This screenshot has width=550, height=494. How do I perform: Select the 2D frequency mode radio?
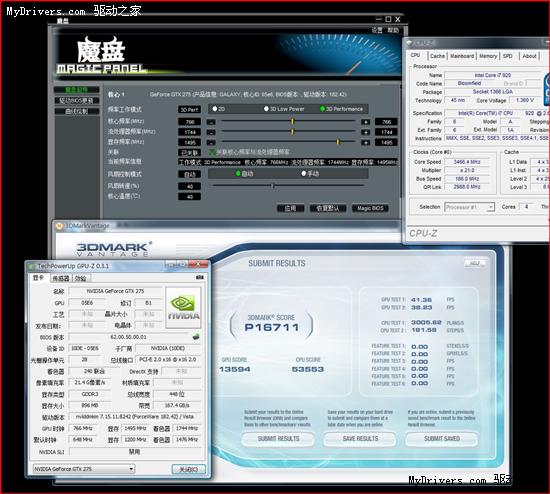click(215, 109)
